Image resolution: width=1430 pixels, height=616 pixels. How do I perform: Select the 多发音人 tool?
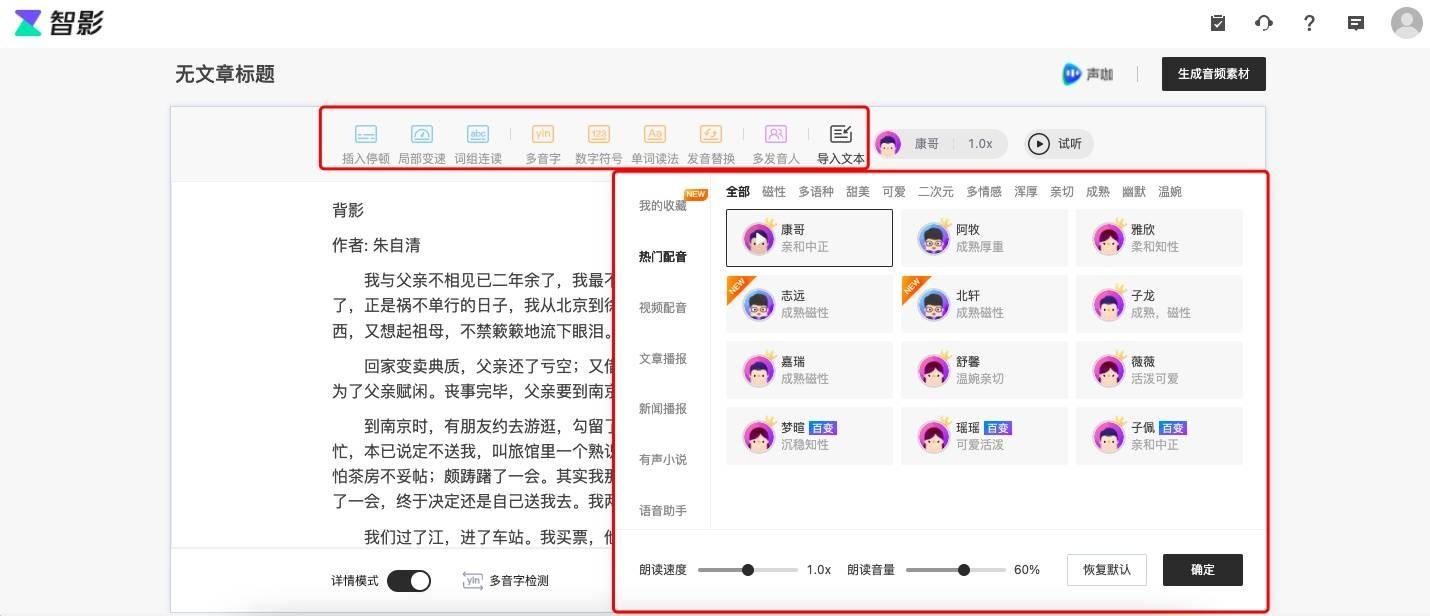776,144
